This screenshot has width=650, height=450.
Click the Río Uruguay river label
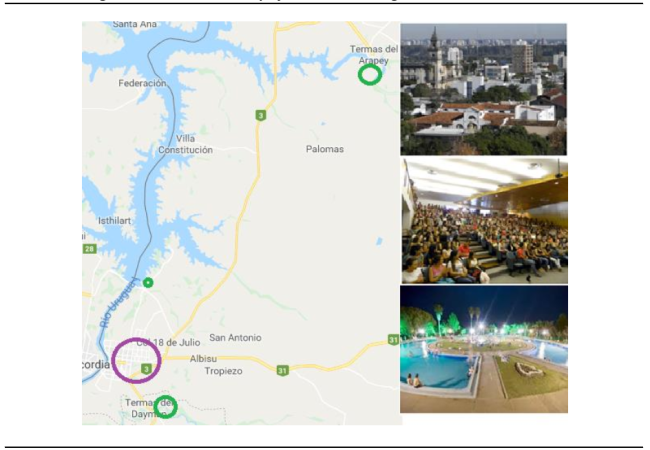118,302
